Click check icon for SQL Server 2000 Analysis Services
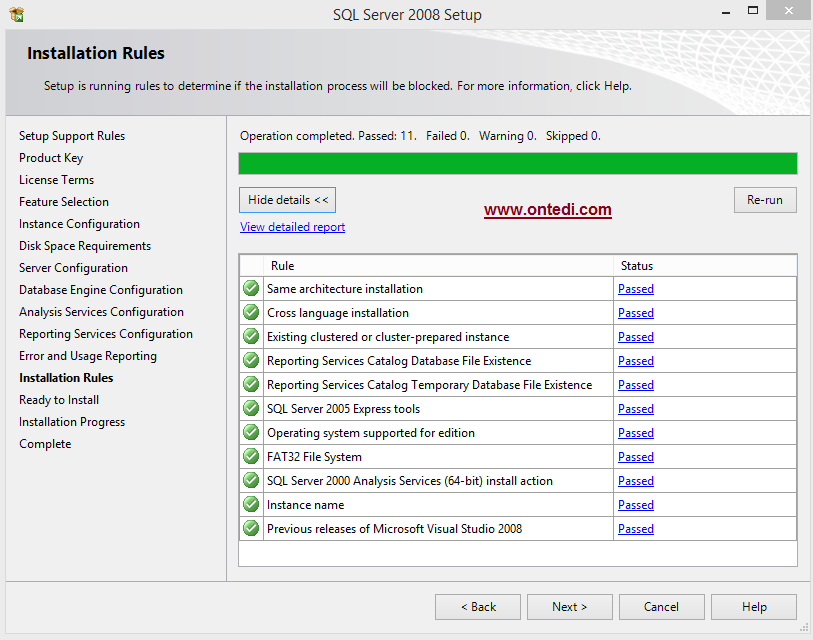The width and height of the screenshot is (813, 640). pos(251,480)
